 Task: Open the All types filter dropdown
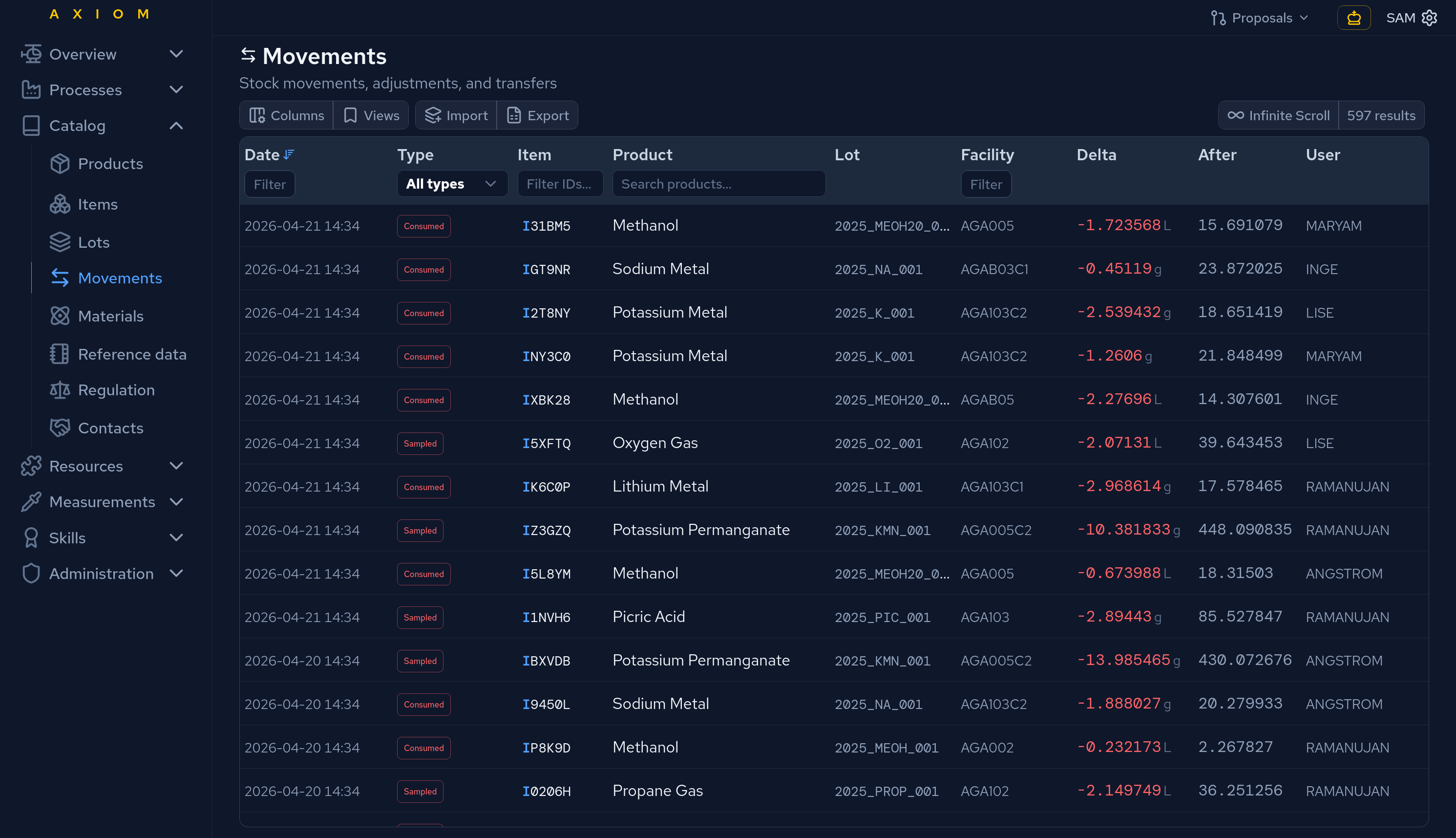[x=452, y=184]
